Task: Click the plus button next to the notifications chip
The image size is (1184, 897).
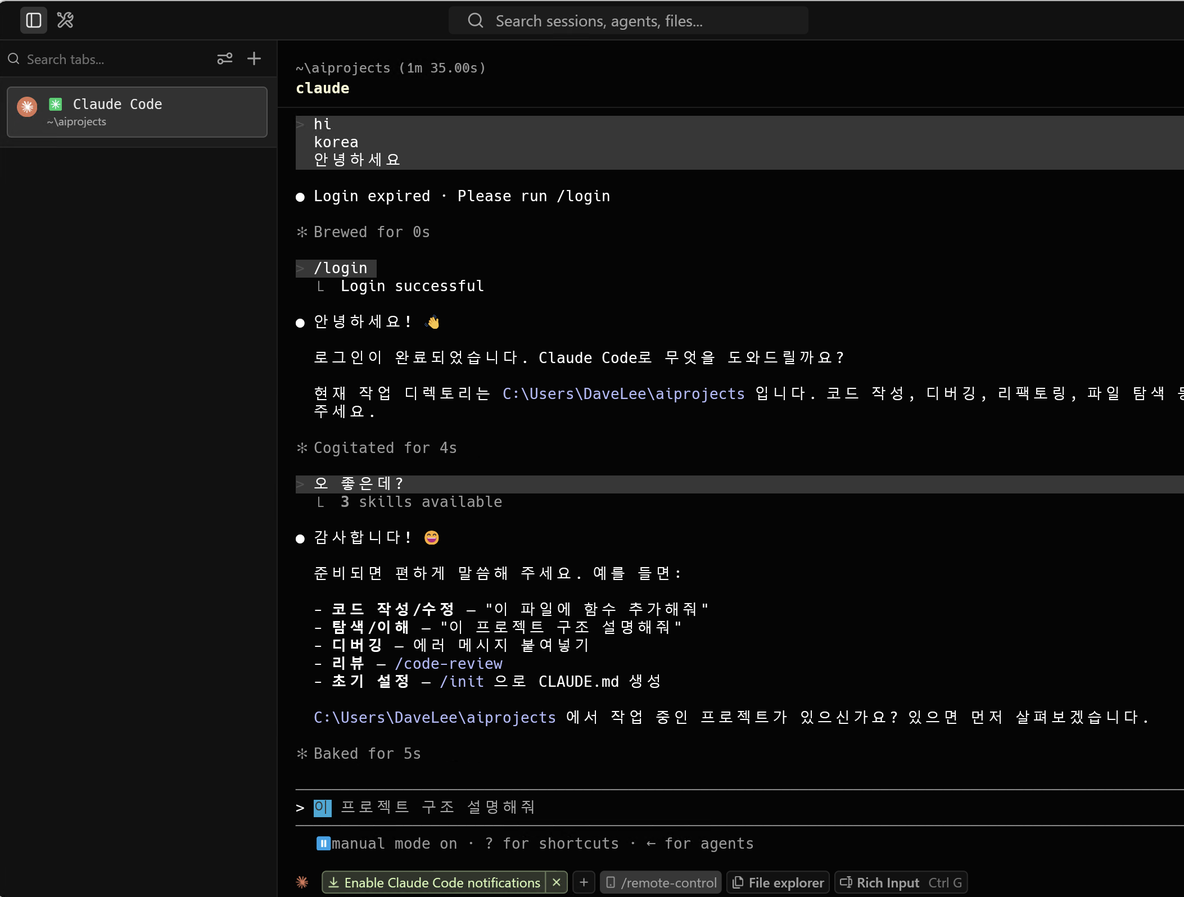Action: coord(584,883)
